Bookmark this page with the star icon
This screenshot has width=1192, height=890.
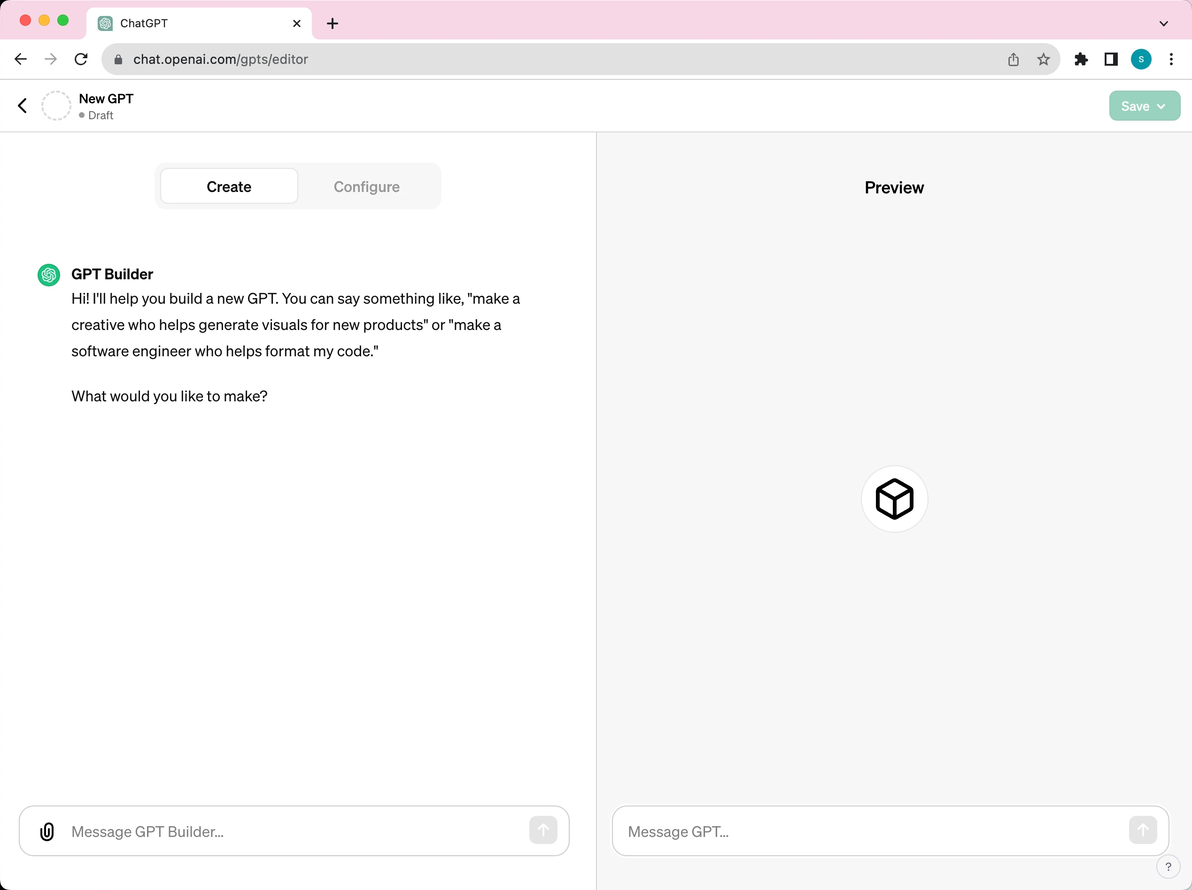click(x=1043, y=59)
